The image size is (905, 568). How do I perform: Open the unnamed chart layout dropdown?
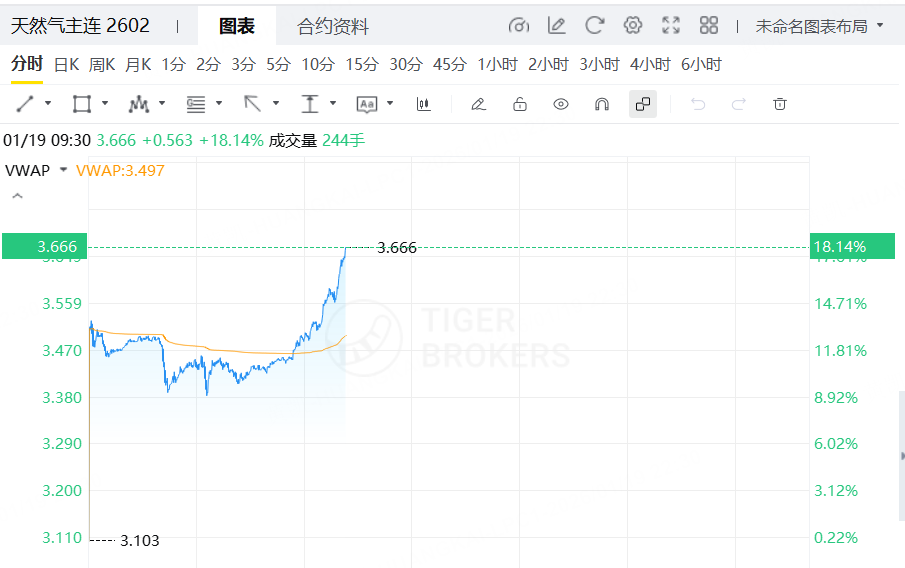pyautogui.click(x=819, y=26)
